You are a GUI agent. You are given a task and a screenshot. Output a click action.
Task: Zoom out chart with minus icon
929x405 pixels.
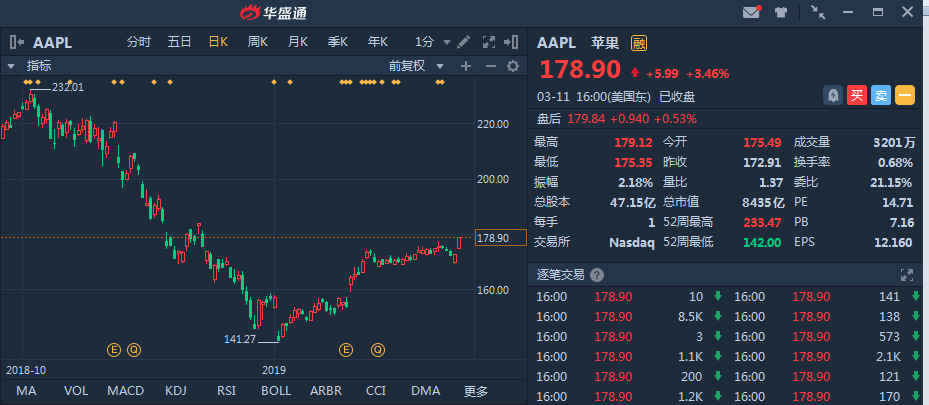(x=489, y=66)
